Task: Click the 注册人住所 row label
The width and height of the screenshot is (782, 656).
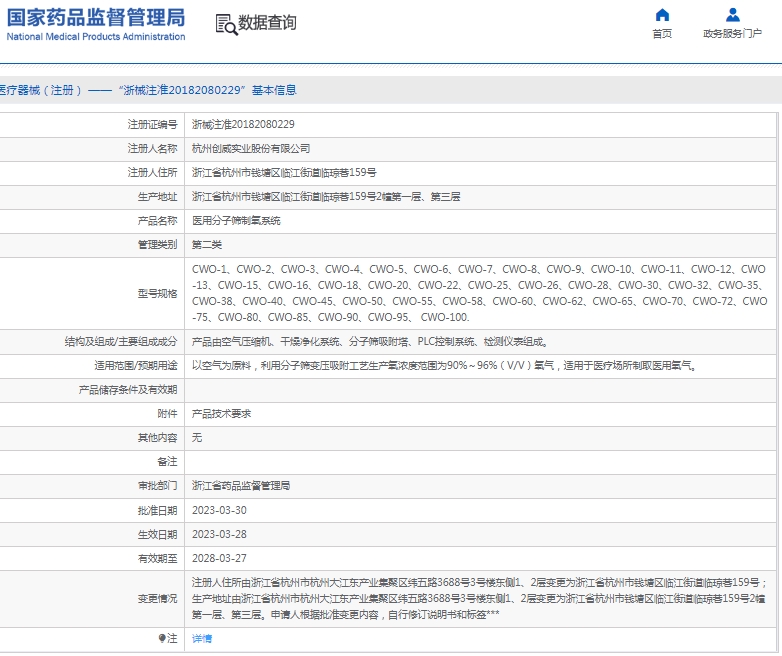Action: (152, 172)
